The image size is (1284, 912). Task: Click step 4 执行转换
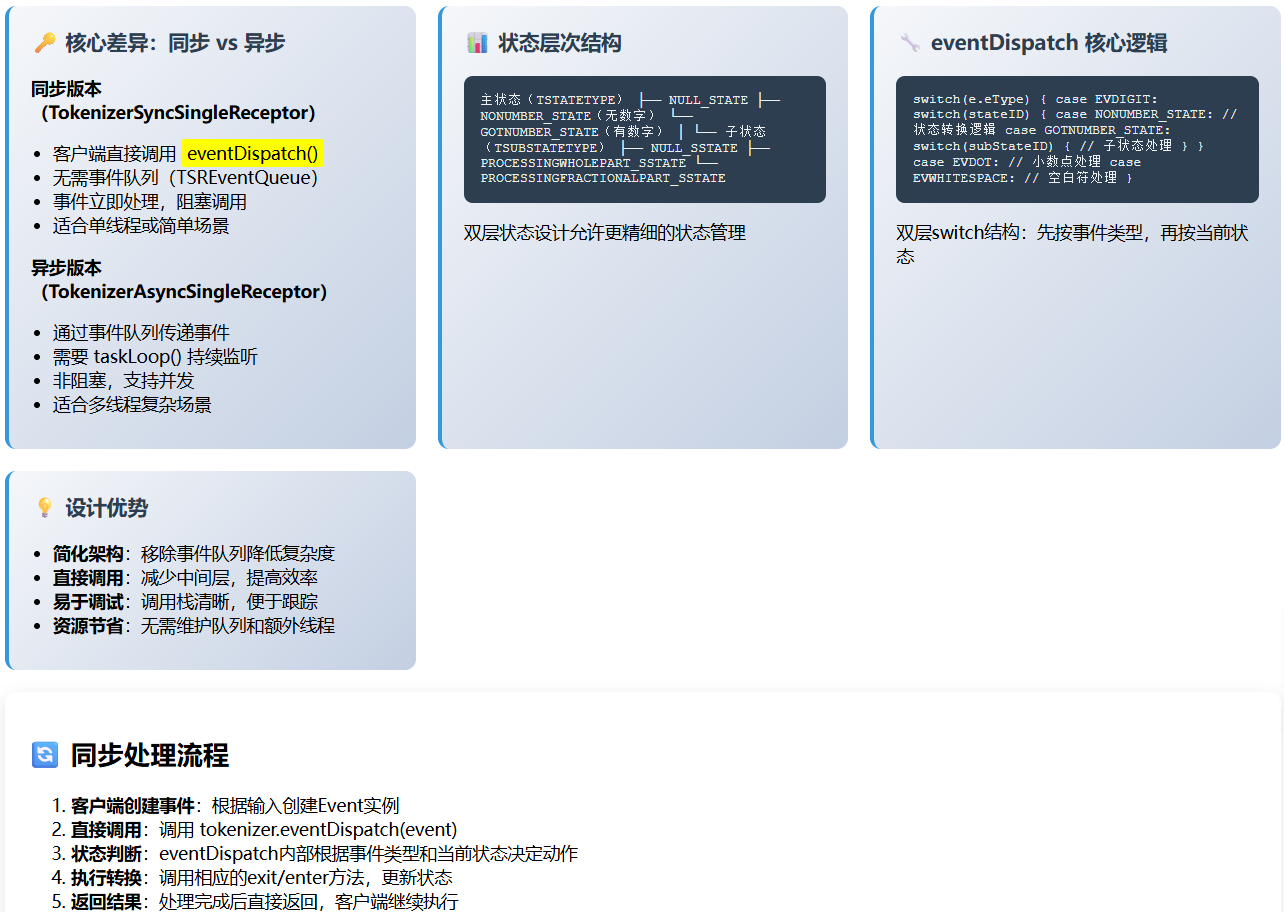[x=262, y=878]
